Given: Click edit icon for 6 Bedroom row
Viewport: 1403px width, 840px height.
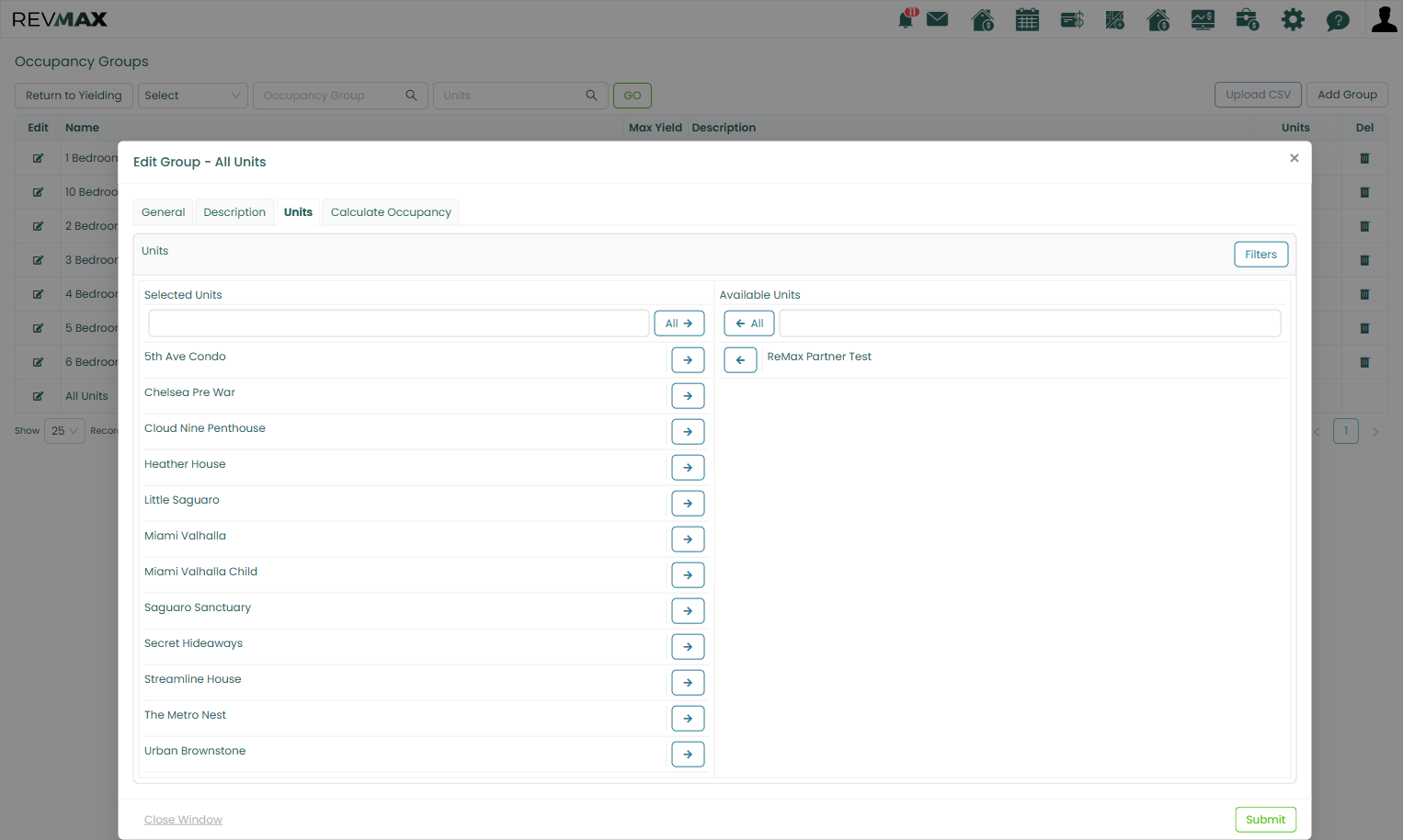Looking at the screenshot, I should click(x=38, y=362).
